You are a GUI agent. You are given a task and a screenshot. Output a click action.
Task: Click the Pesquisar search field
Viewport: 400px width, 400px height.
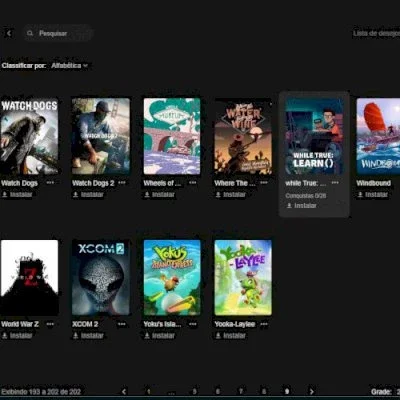pos(58,33)
